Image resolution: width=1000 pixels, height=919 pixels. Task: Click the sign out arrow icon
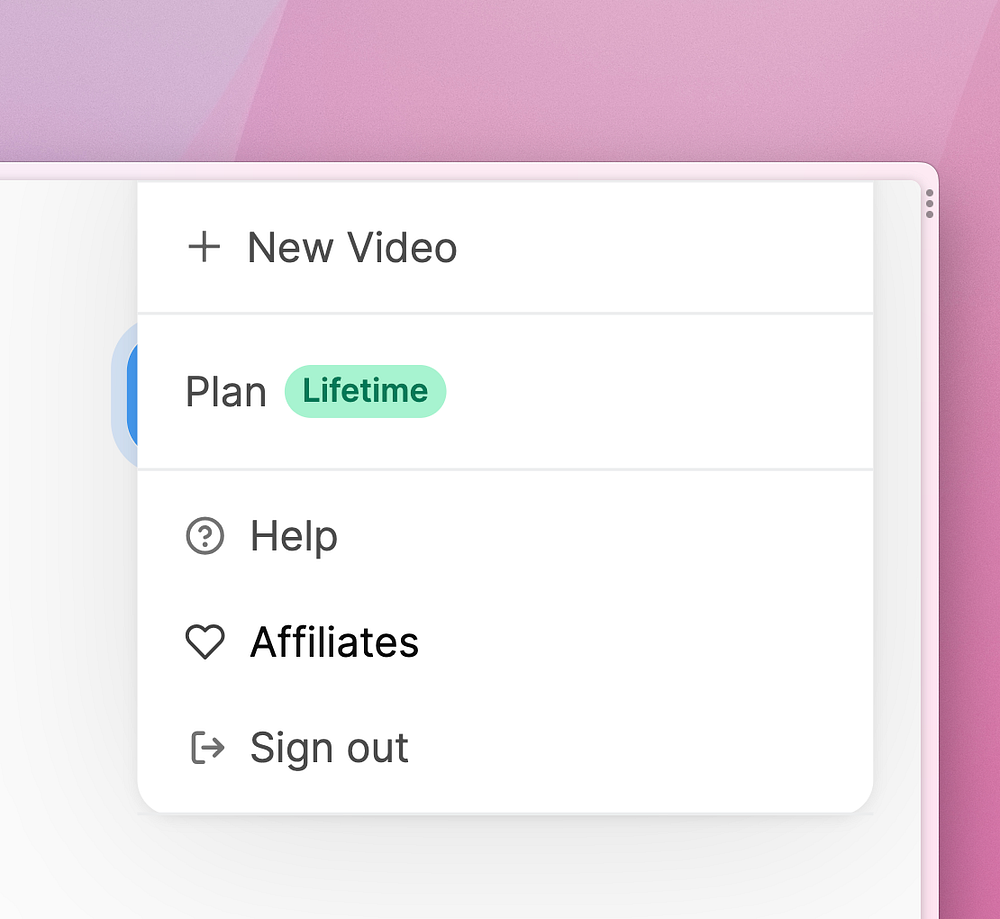click(x=207, y=747)
